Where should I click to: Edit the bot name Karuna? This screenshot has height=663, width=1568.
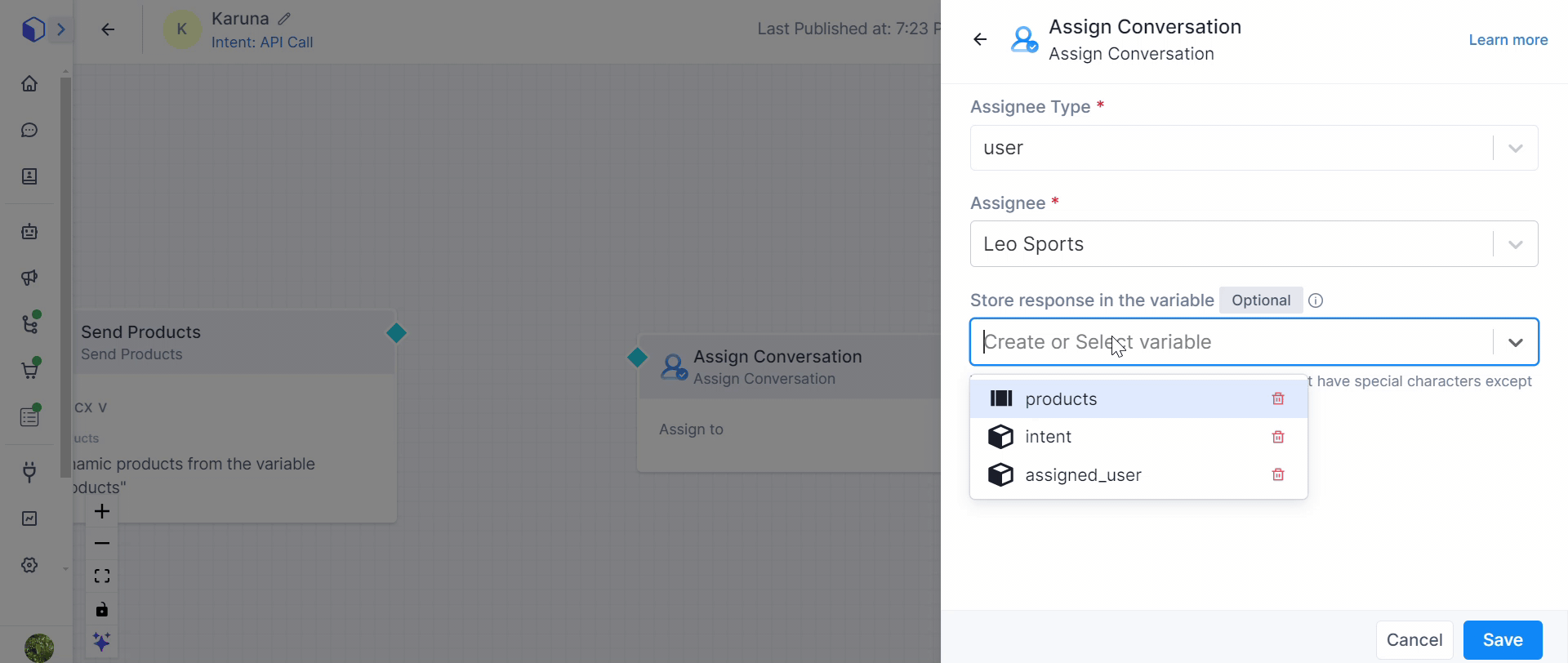tap(284, 19)
